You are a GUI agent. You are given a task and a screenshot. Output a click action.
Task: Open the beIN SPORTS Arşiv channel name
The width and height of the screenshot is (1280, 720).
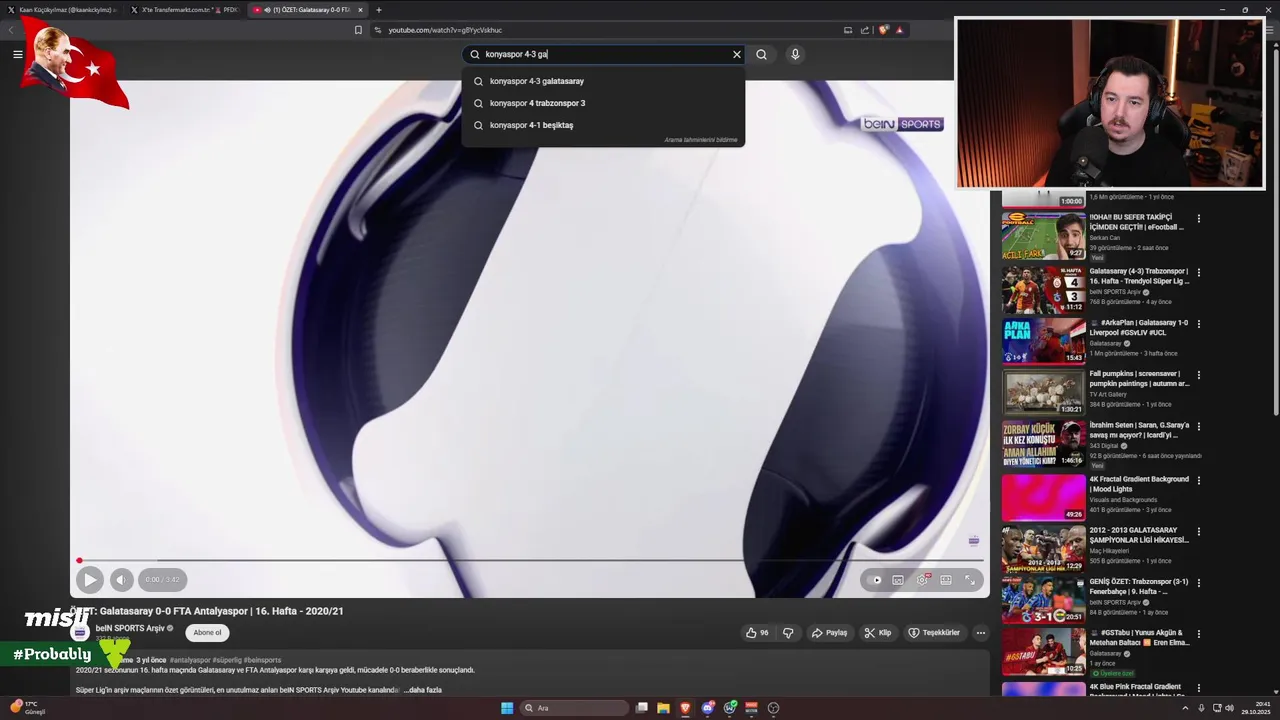[130, 628]
